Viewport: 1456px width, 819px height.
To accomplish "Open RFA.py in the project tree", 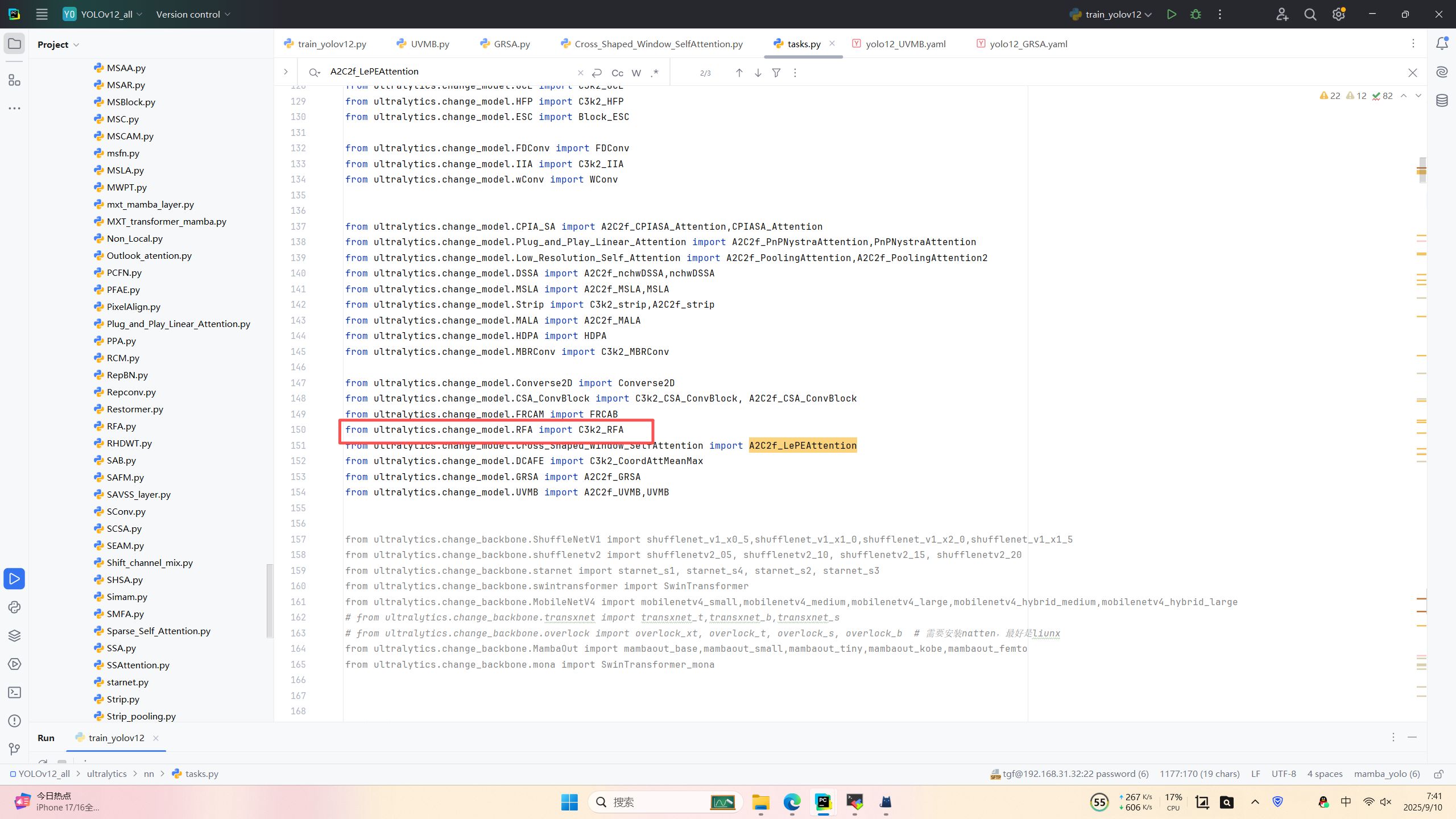I will (121, 426).
